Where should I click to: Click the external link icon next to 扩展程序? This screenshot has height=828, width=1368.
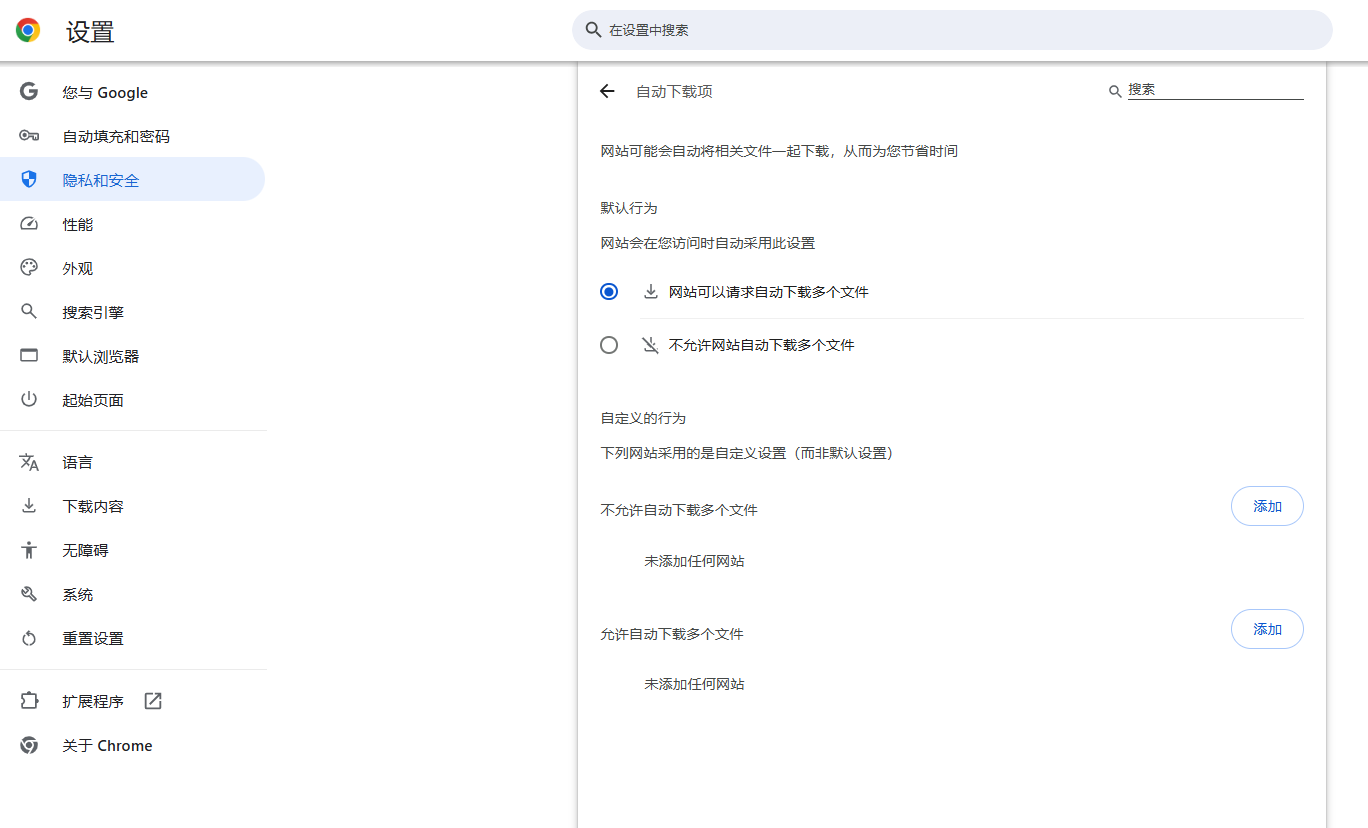click(153, 701)
